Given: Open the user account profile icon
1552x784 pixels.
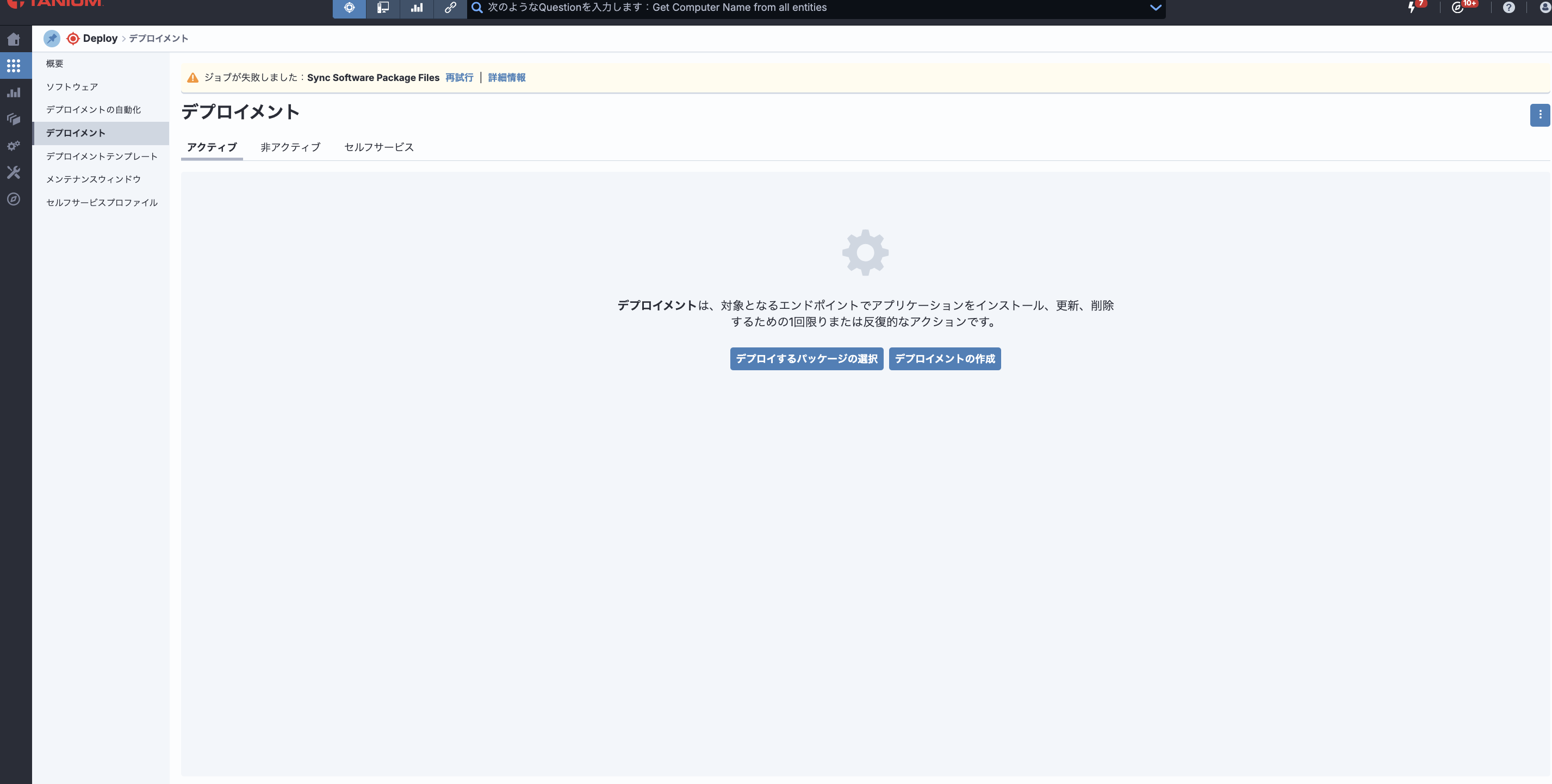Looking at the screenshot, I should tap(1542, 8).
